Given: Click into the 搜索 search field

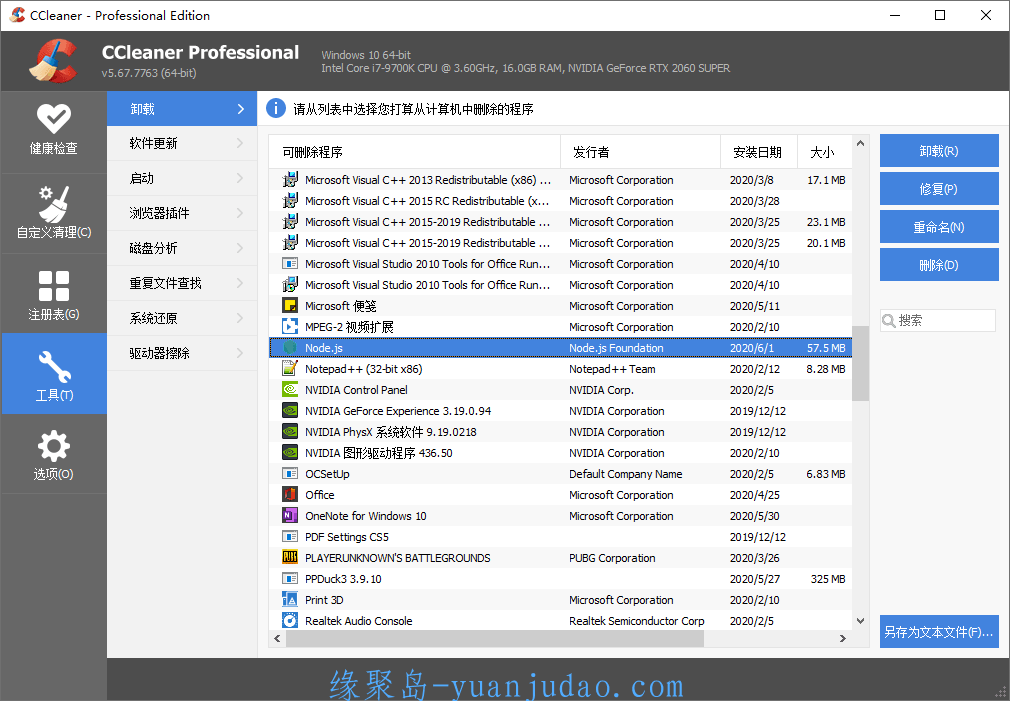Looking at the screenshot, I should point(939,320).
